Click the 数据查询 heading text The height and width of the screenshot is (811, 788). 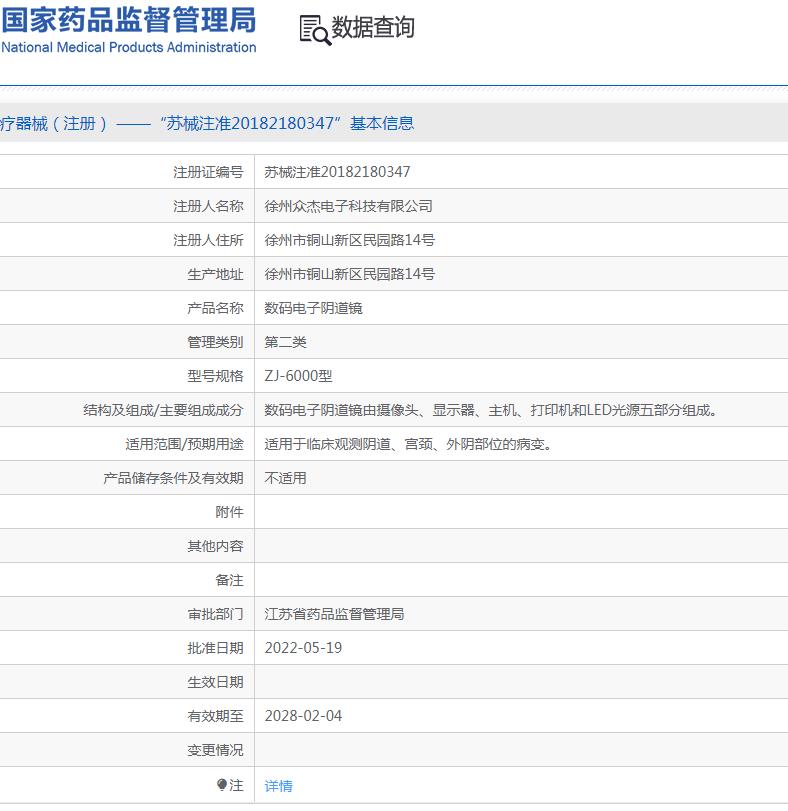tap(373, 27)
